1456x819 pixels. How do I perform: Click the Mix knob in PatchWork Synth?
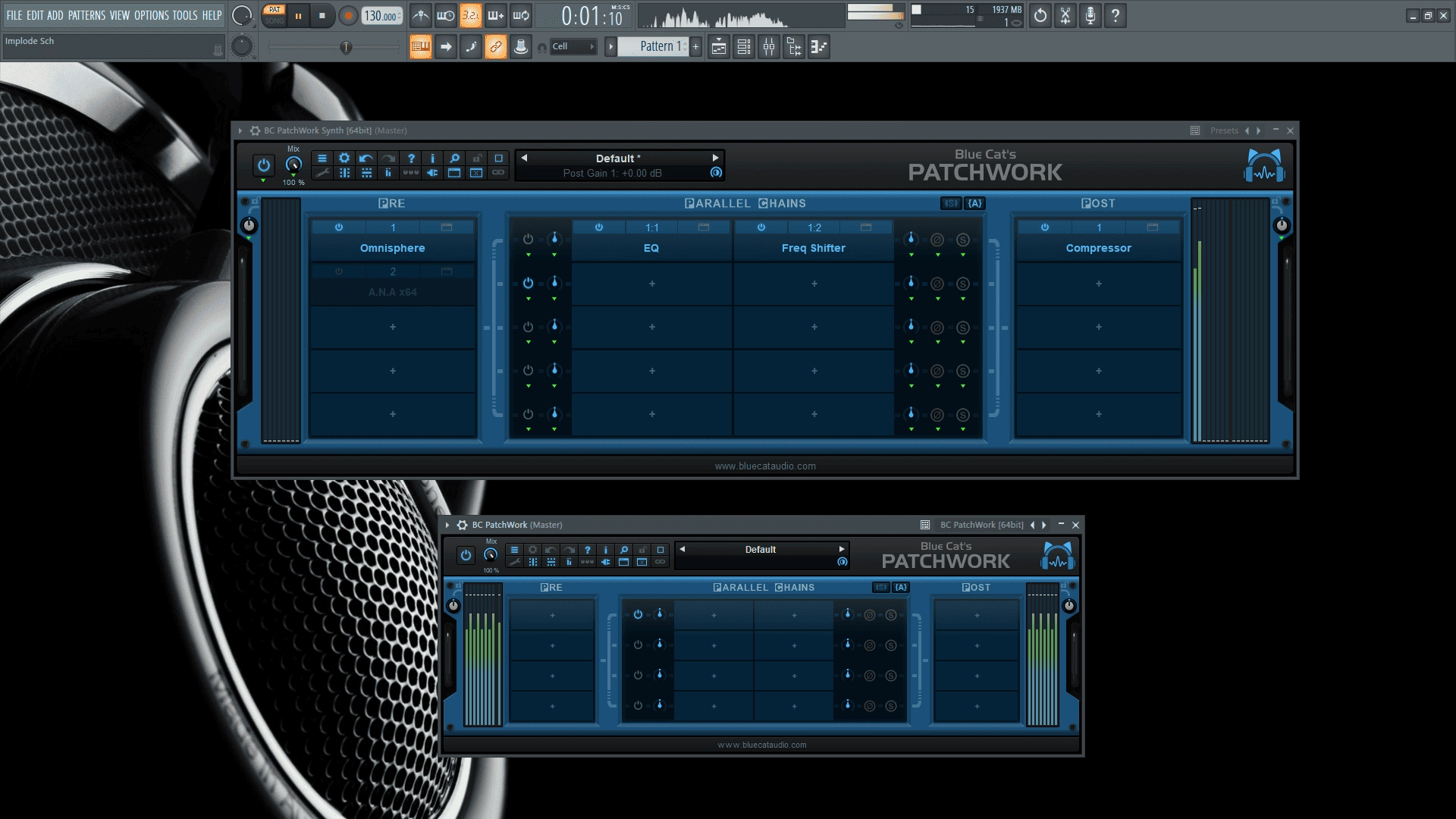pyautogui.click(x=293, y=164)
